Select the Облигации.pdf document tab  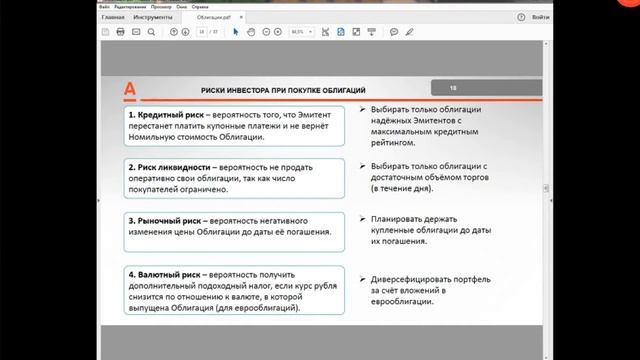point(214,18)
